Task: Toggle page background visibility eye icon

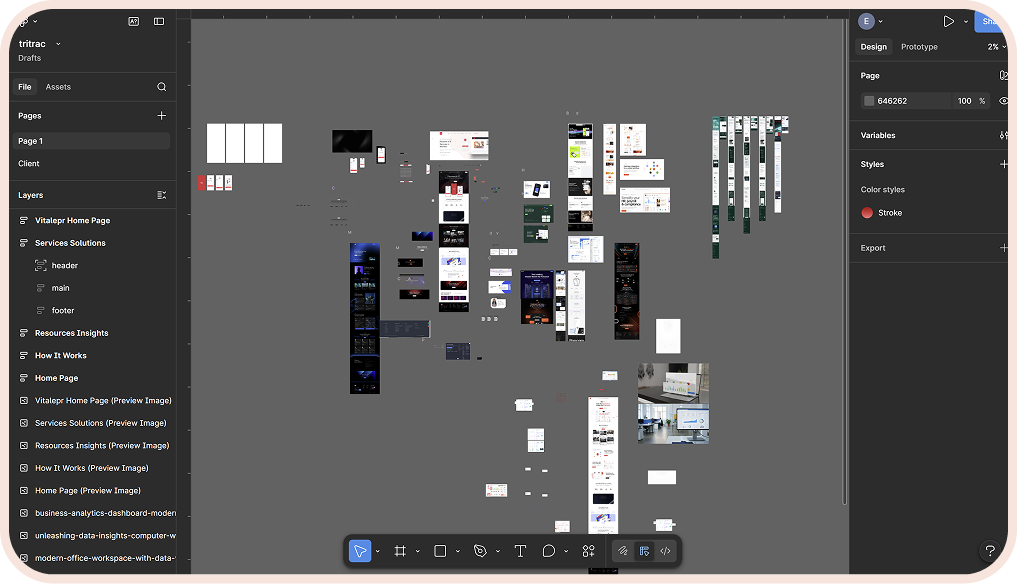Action: [x=1003, y=101]
